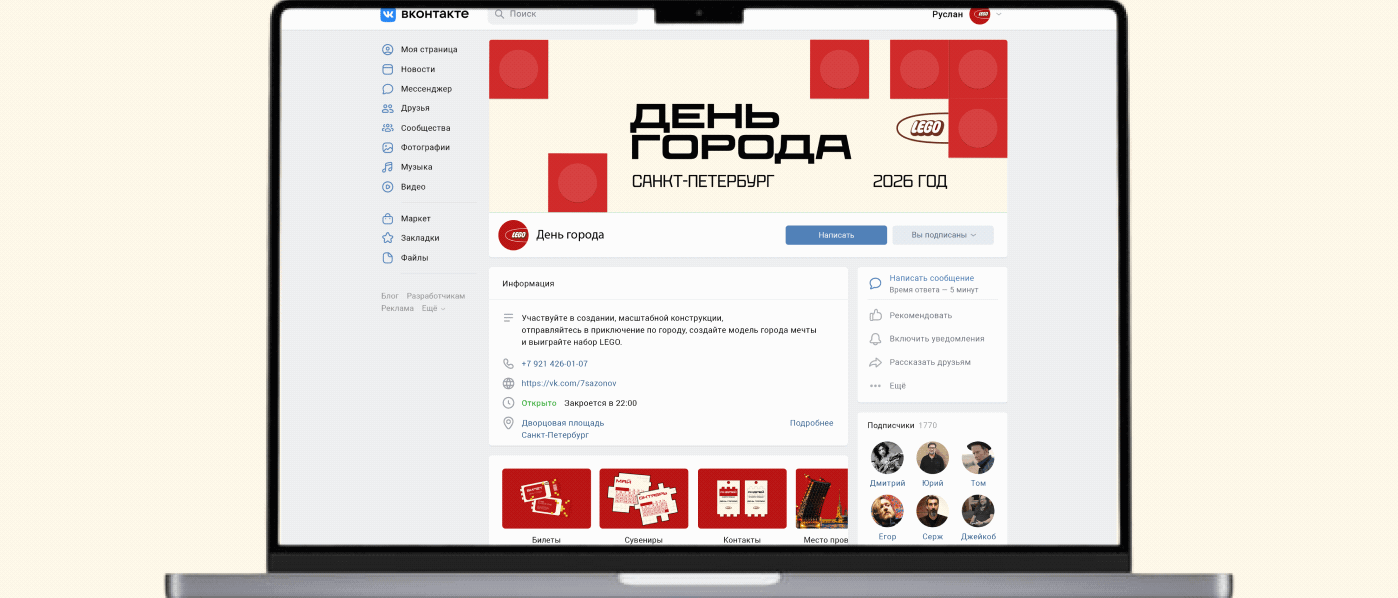Click the Подробнее link

click(811, 423)
